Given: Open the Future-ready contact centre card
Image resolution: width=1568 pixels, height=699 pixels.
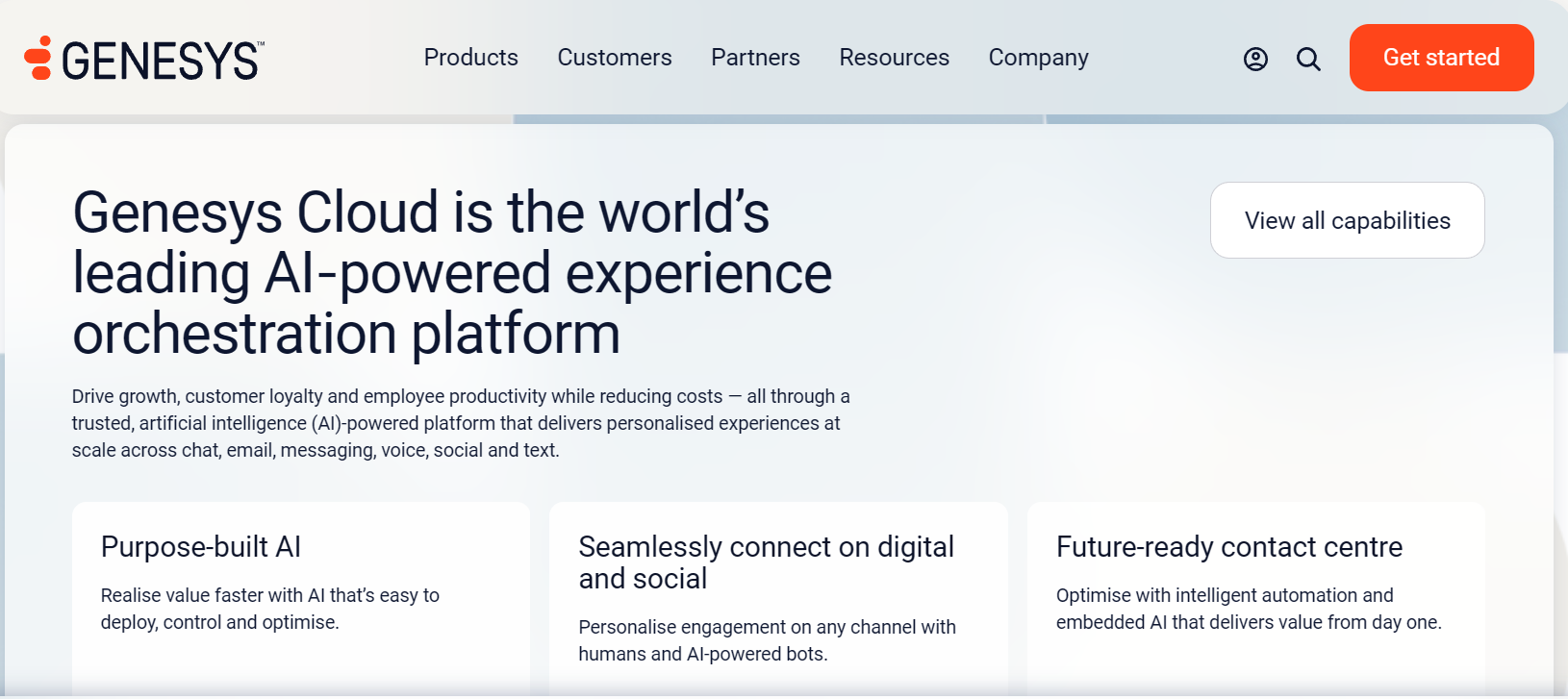Looking at the screenshot, I should point(1256,599).
